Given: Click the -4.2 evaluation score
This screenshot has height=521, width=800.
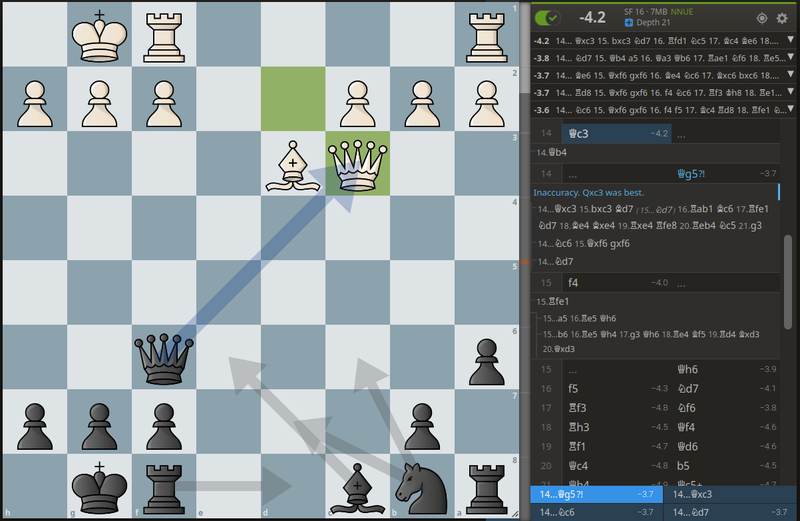Looking at the screenshot, I should [x=592, y=18].
